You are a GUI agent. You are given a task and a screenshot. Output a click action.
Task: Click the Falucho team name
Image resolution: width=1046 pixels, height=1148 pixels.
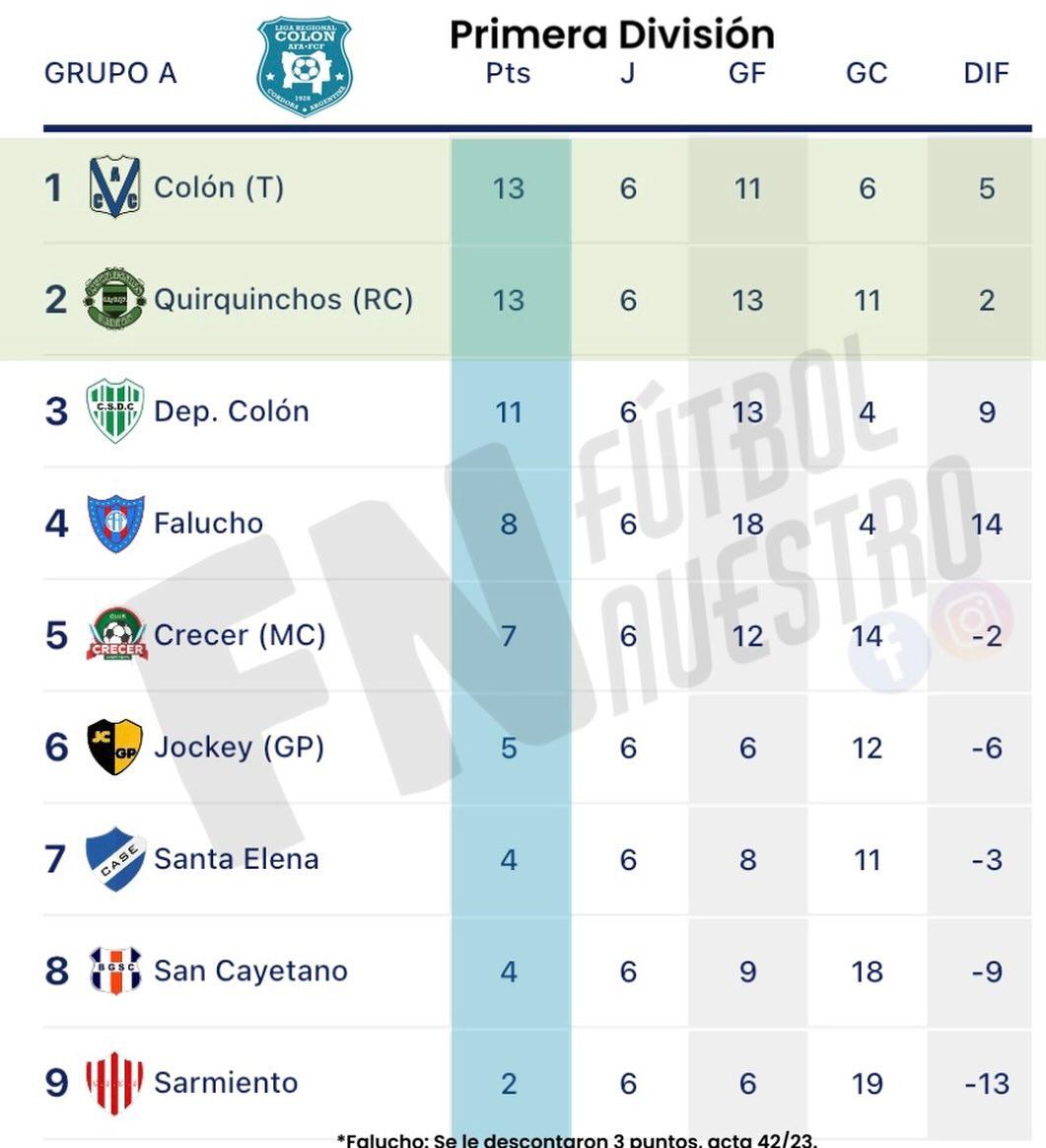point(208,523)
